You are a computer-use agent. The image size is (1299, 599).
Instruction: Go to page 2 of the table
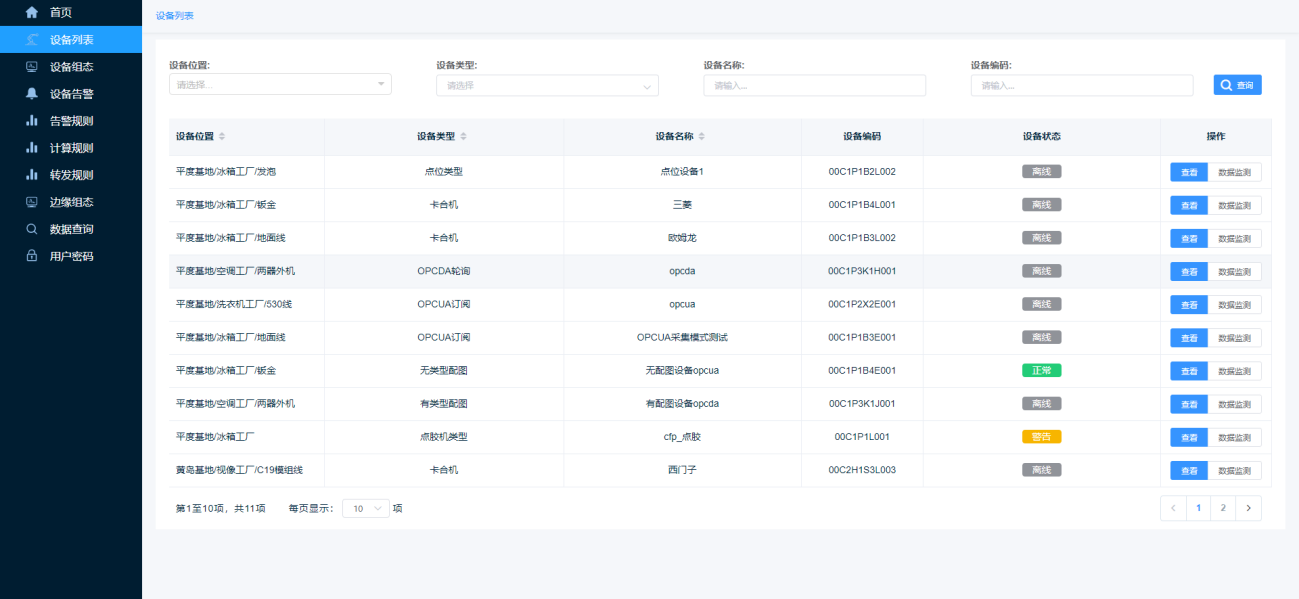1223,508
